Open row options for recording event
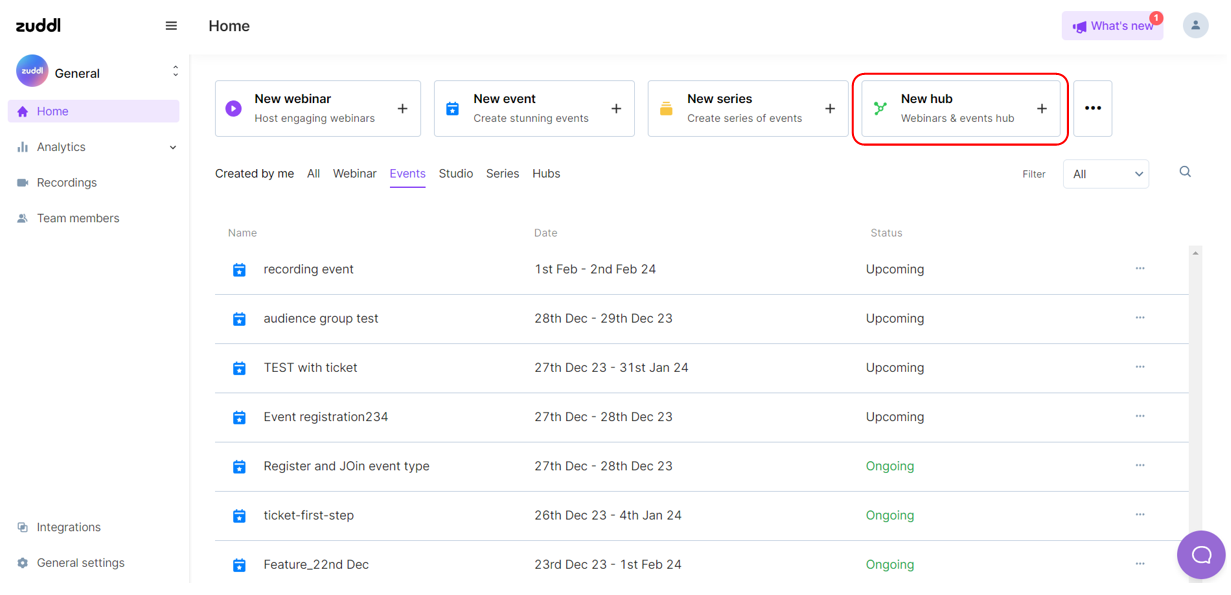 1139,269
